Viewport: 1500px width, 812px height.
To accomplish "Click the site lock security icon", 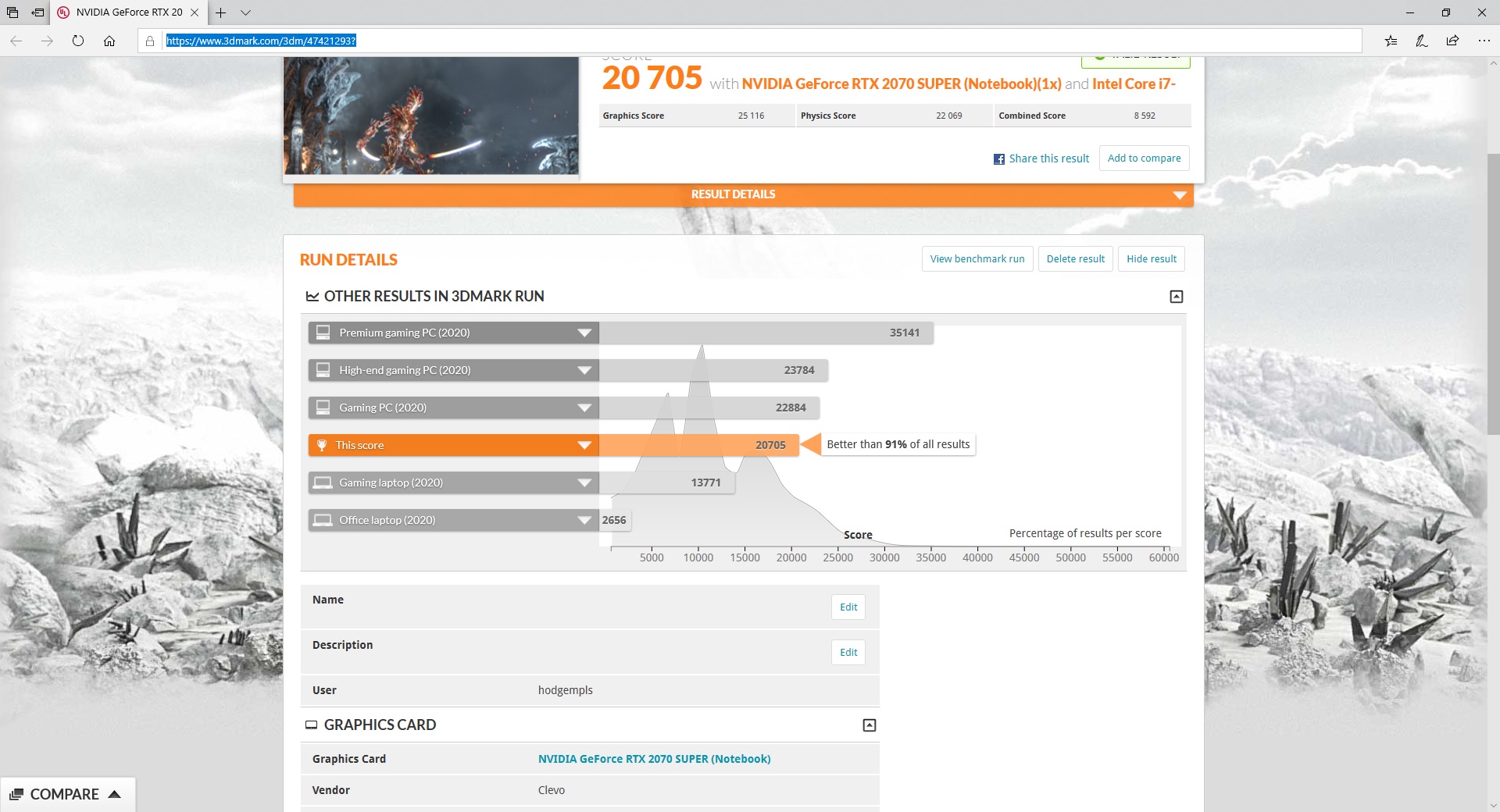I will (x=150, y=41).
